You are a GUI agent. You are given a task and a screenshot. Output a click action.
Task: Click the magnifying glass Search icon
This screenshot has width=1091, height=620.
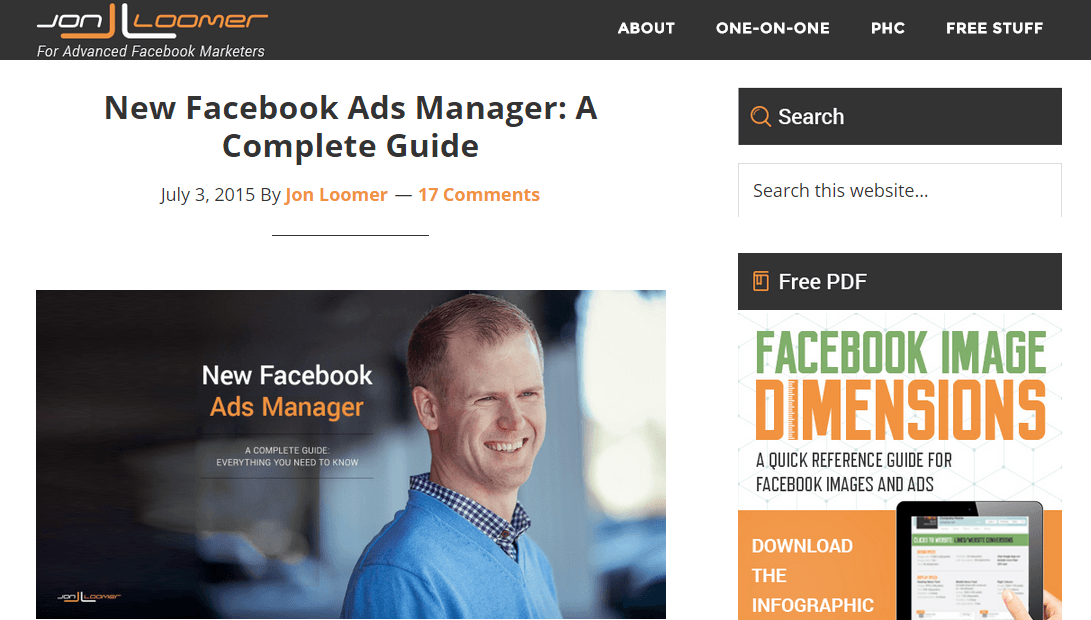tap(760, 116)
